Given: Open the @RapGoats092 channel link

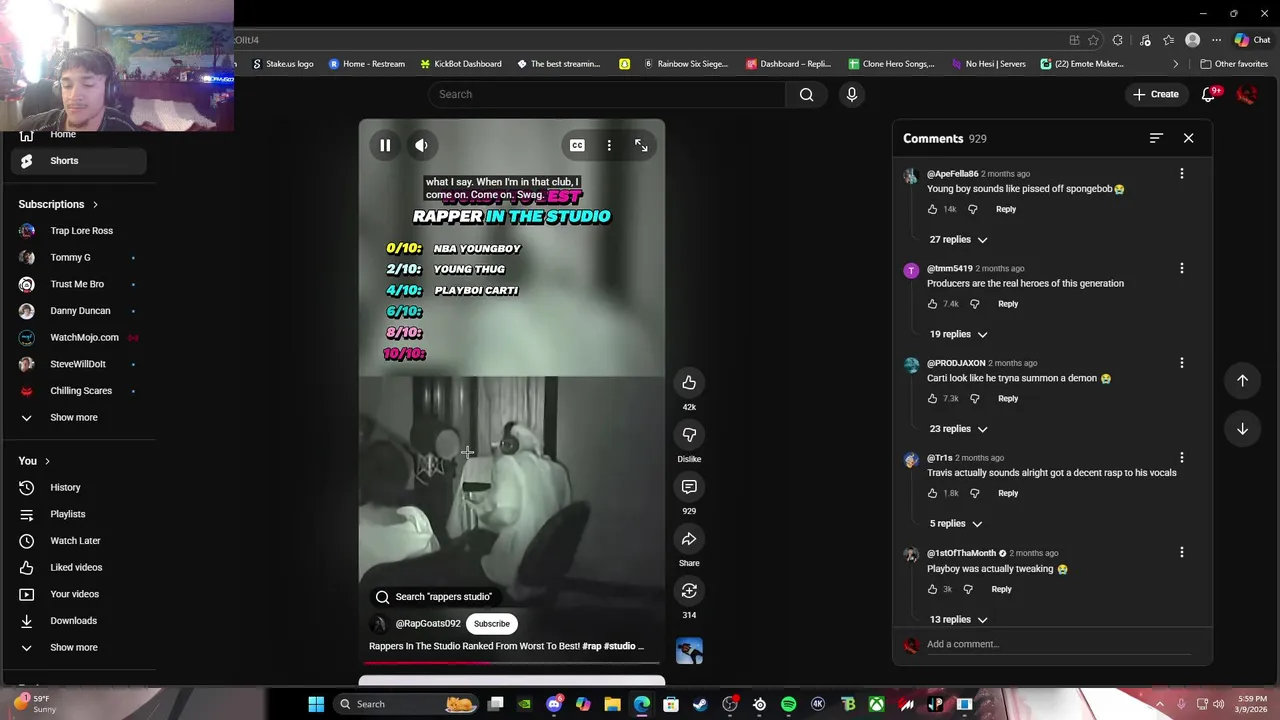Looking at the screenshot, I should tap(428, 624).
